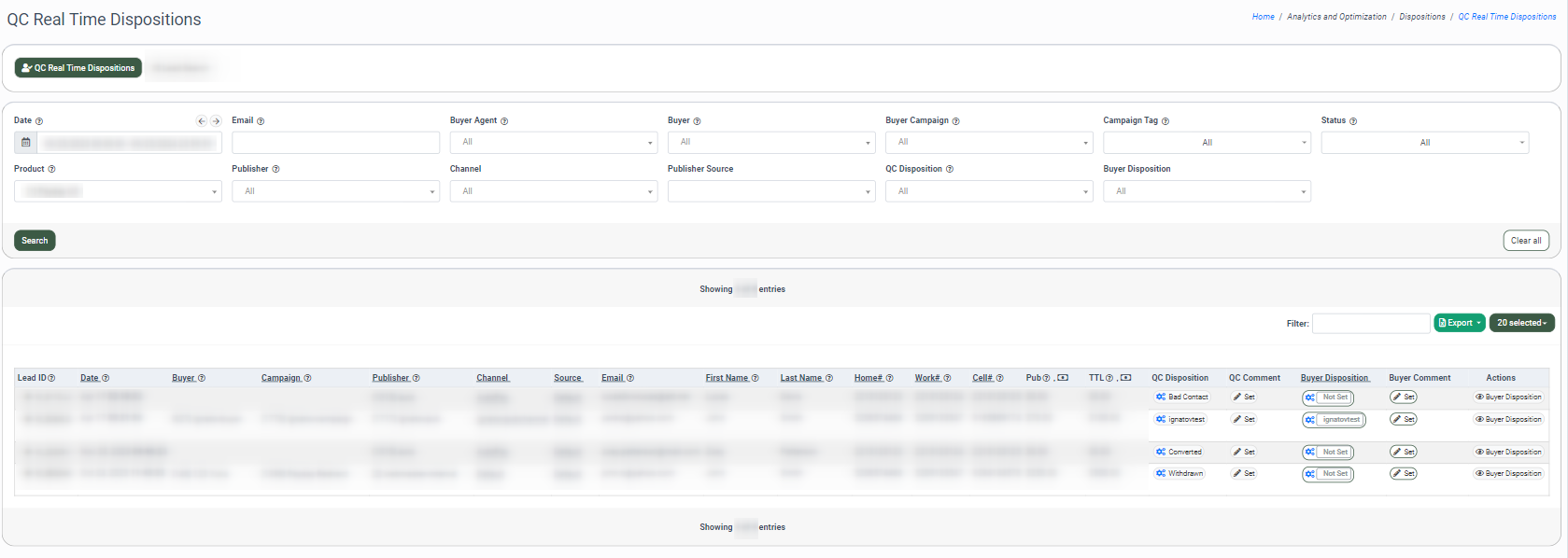The image size is (1568, 558).
Task: Sort table by Buyer Disposition column header
Action: tap(1335, 378)
